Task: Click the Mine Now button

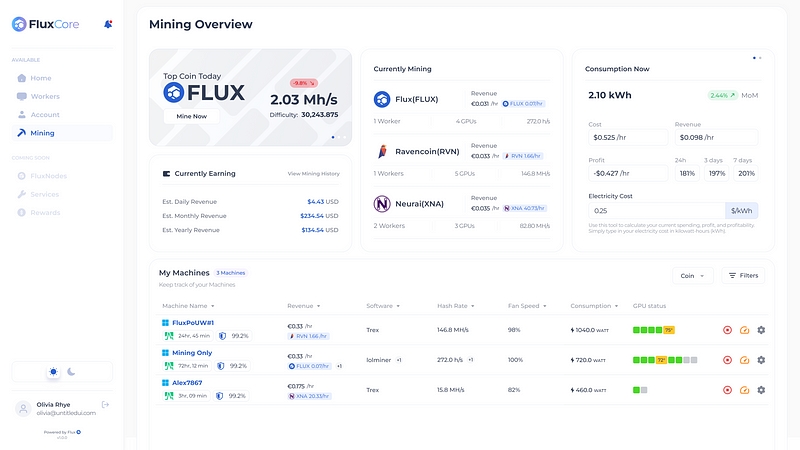Action: pyautogui.click(x=192, y=116)
